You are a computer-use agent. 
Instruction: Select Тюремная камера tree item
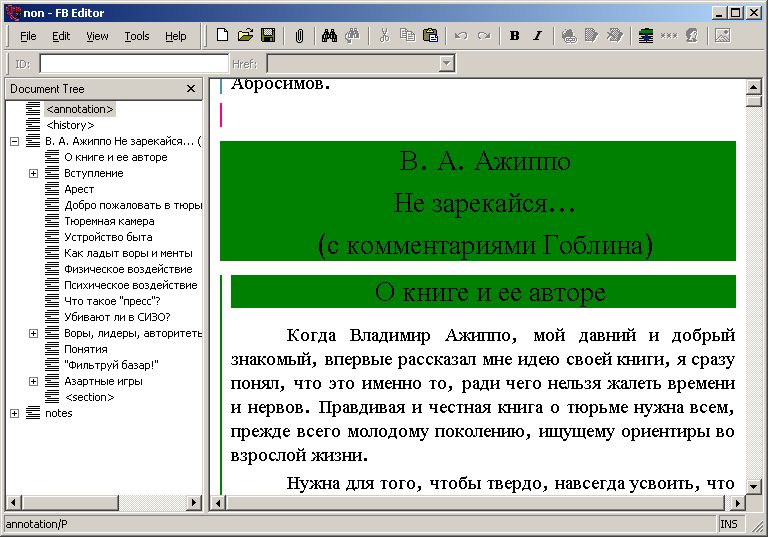[x=109, y=221]
